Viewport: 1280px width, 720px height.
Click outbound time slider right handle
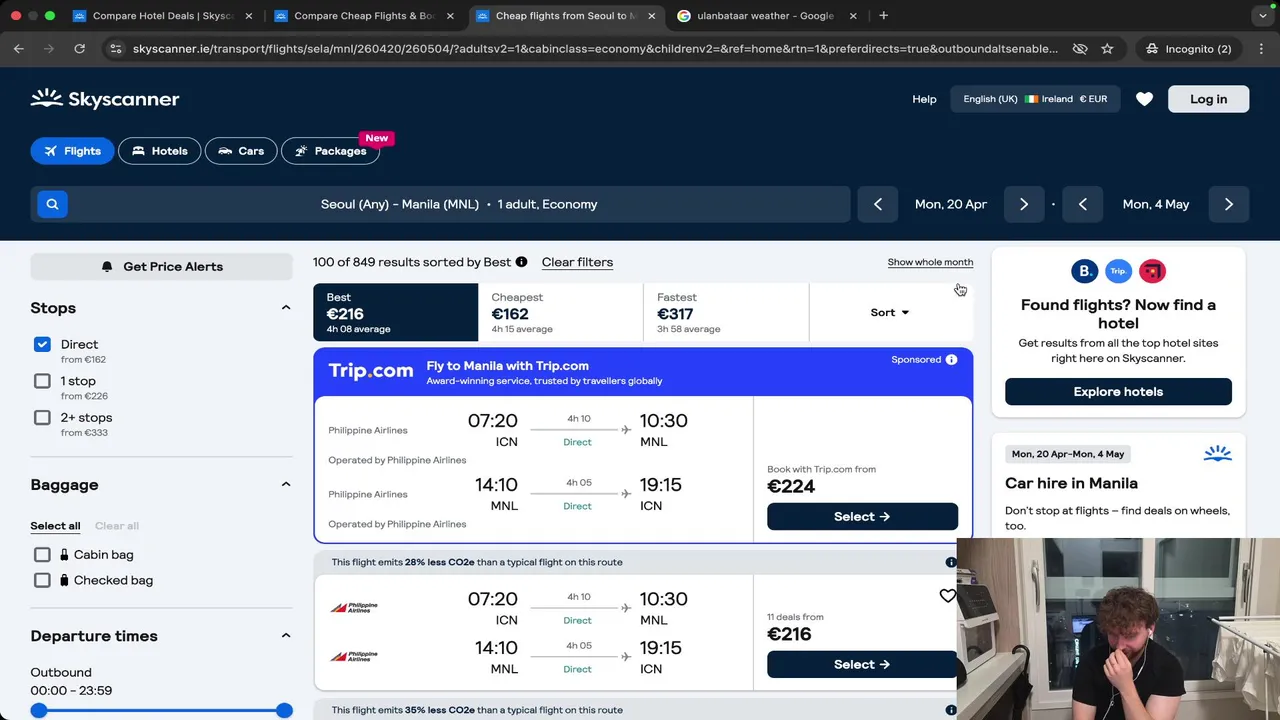point(284,710)
